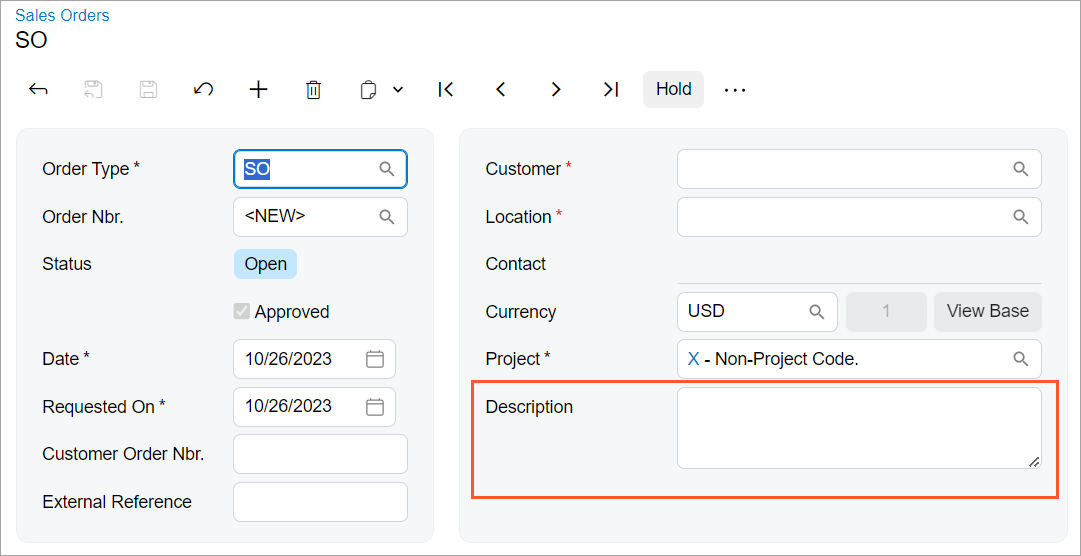Viewport: 1081px width, 556px height.
Task: Click the Hold button
Action: (x=673, y=89)
